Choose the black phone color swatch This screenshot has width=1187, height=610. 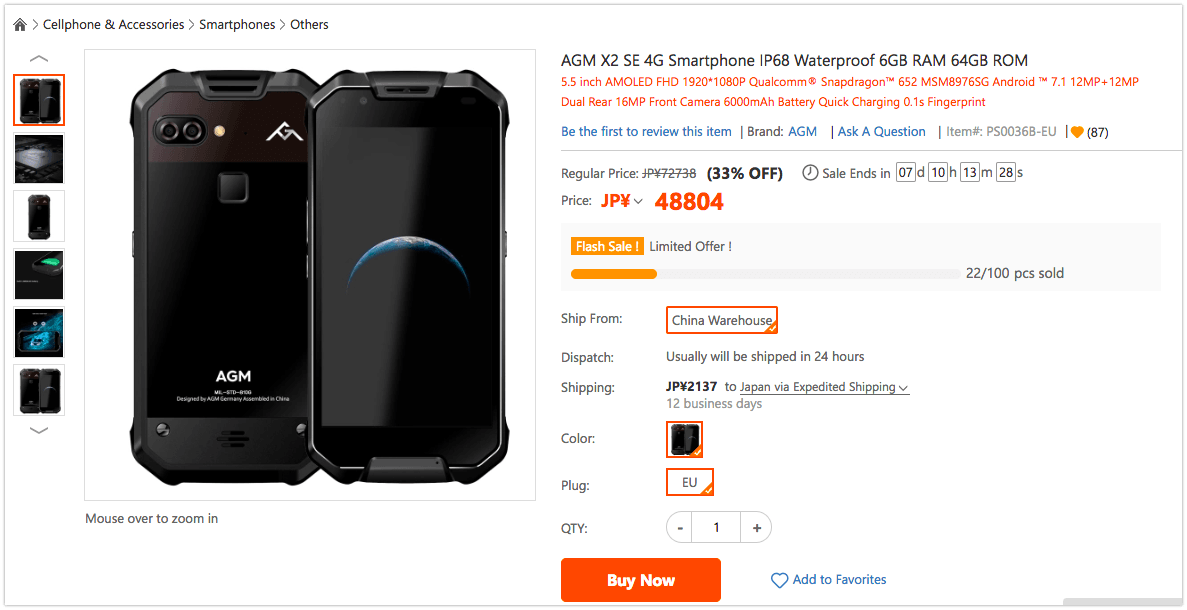coord(685,439)
